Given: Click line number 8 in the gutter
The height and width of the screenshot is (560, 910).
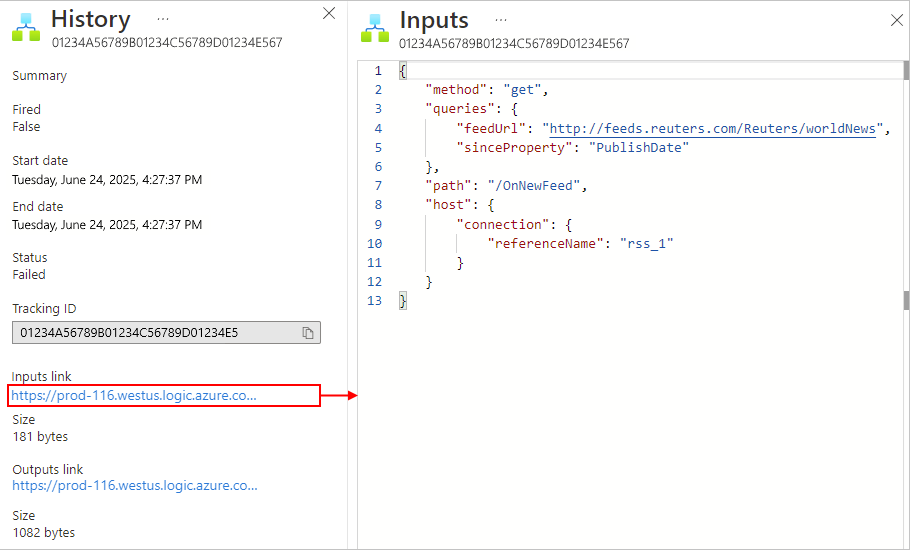Looking at the screenshot, I should [378, 204].
